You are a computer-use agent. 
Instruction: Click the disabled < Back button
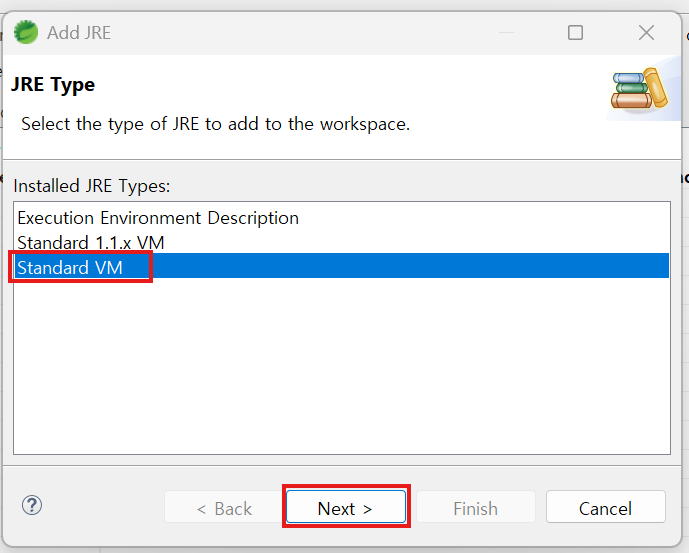224,506
